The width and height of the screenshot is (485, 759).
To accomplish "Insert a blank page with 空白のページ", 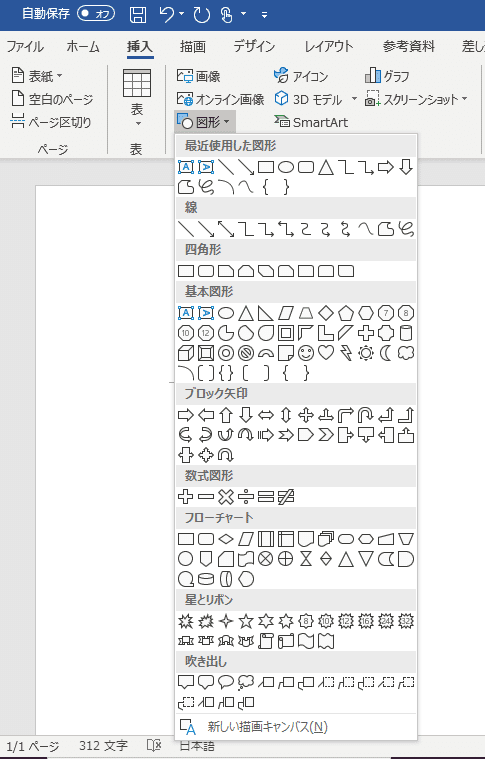I will pos(52,99).
